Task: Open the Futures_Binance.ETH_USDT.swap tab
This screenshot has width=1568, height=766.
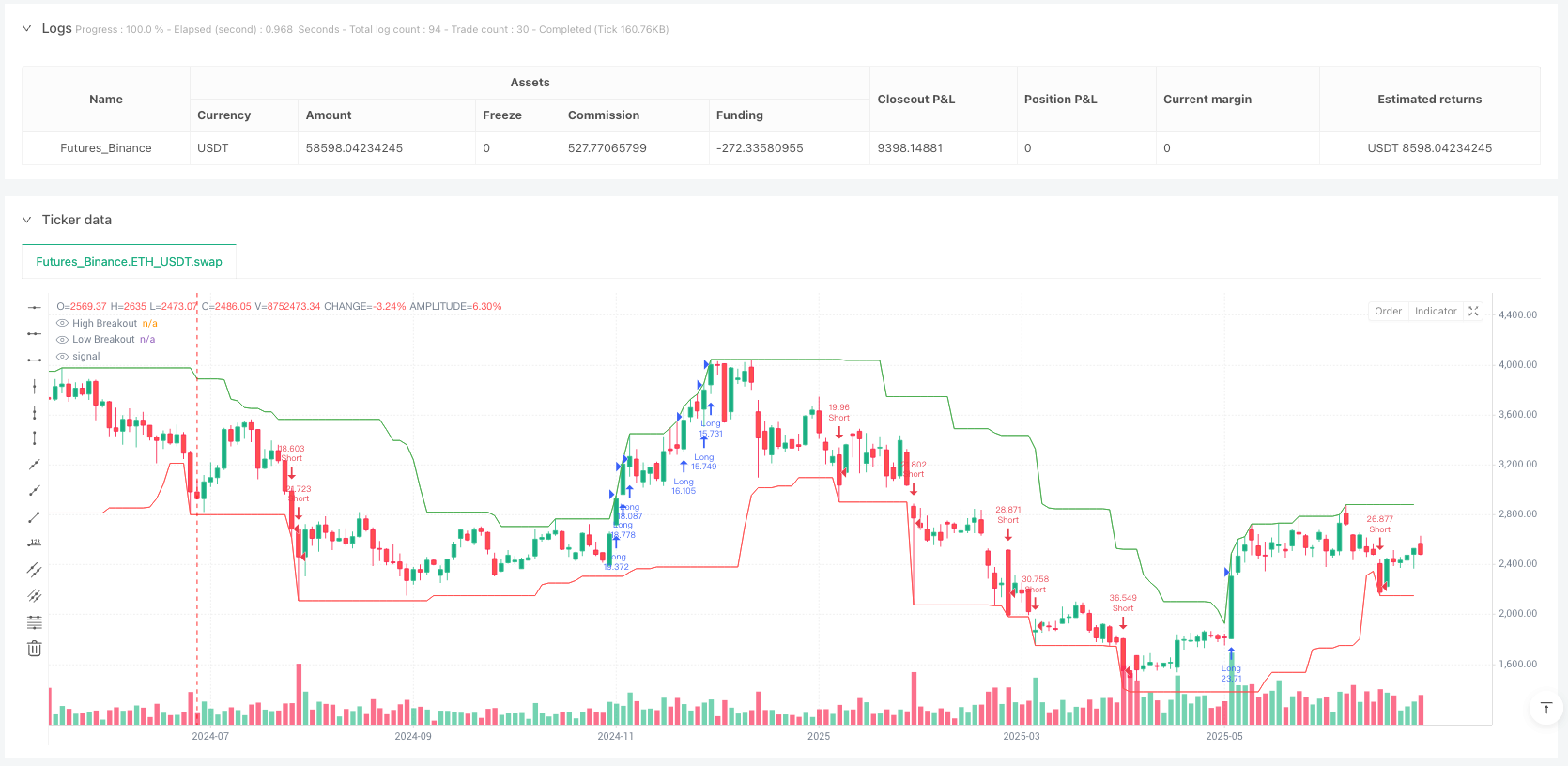Action: [129, 262]
